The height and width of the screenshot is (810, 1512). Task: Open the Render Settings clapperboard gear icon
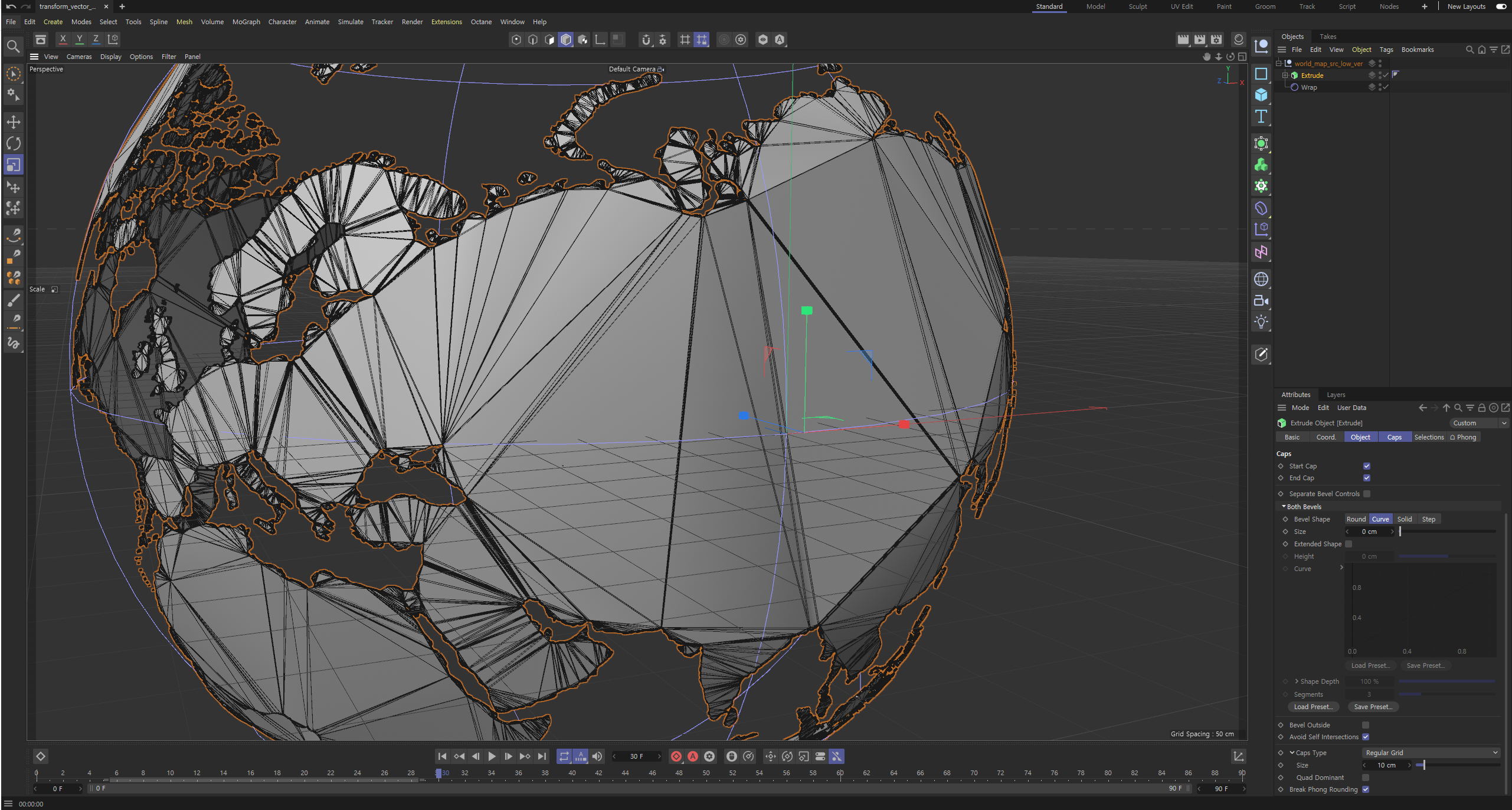(x=1216, y=40)
